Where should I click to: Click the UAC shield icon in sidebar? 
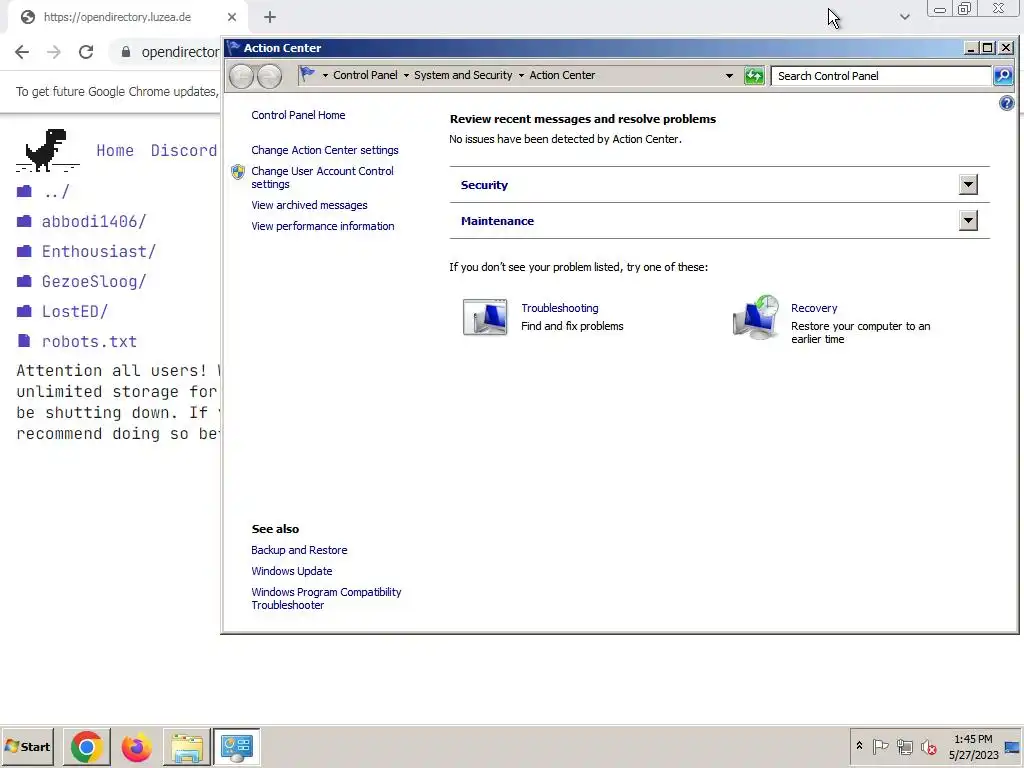point(238,172)
